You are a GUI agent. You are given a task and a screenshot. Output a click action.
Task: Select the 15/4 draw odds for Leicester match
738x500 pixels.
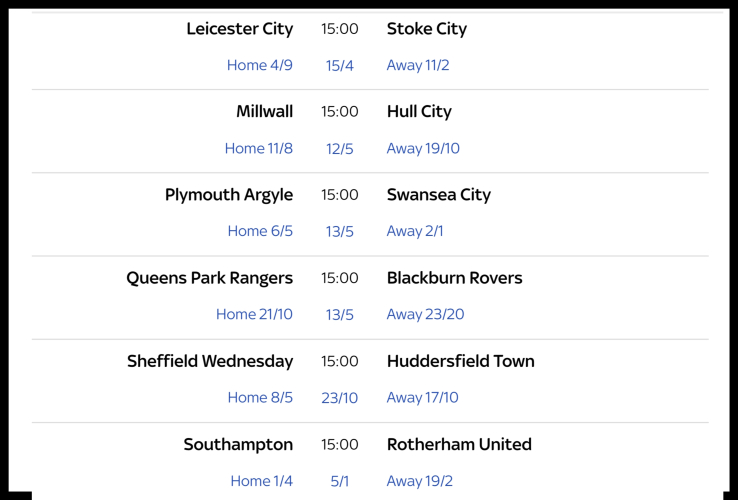click(340, 66)
